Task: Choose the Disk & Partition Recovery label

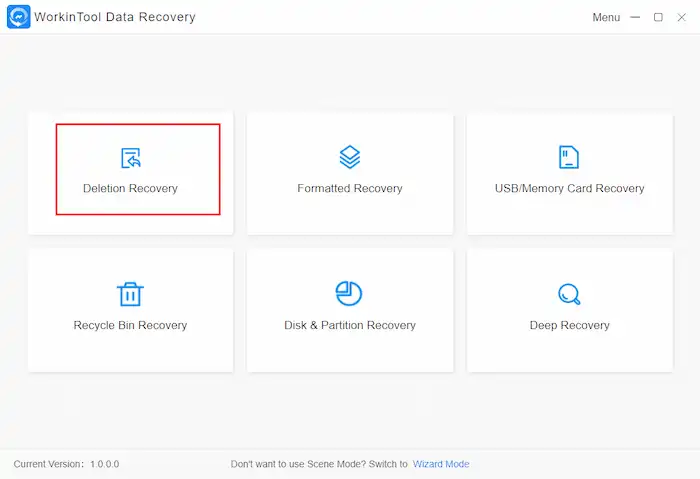Action: (x=349, y=325)
